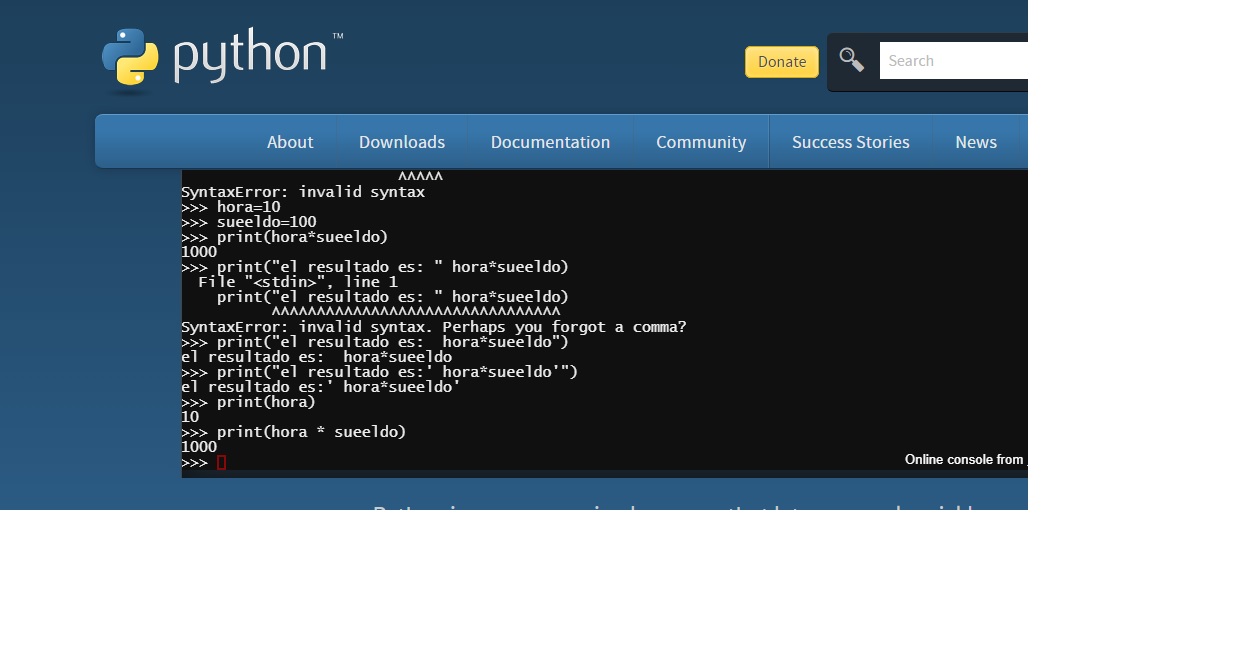Click the python wordmark in header

tap(250, 55)
